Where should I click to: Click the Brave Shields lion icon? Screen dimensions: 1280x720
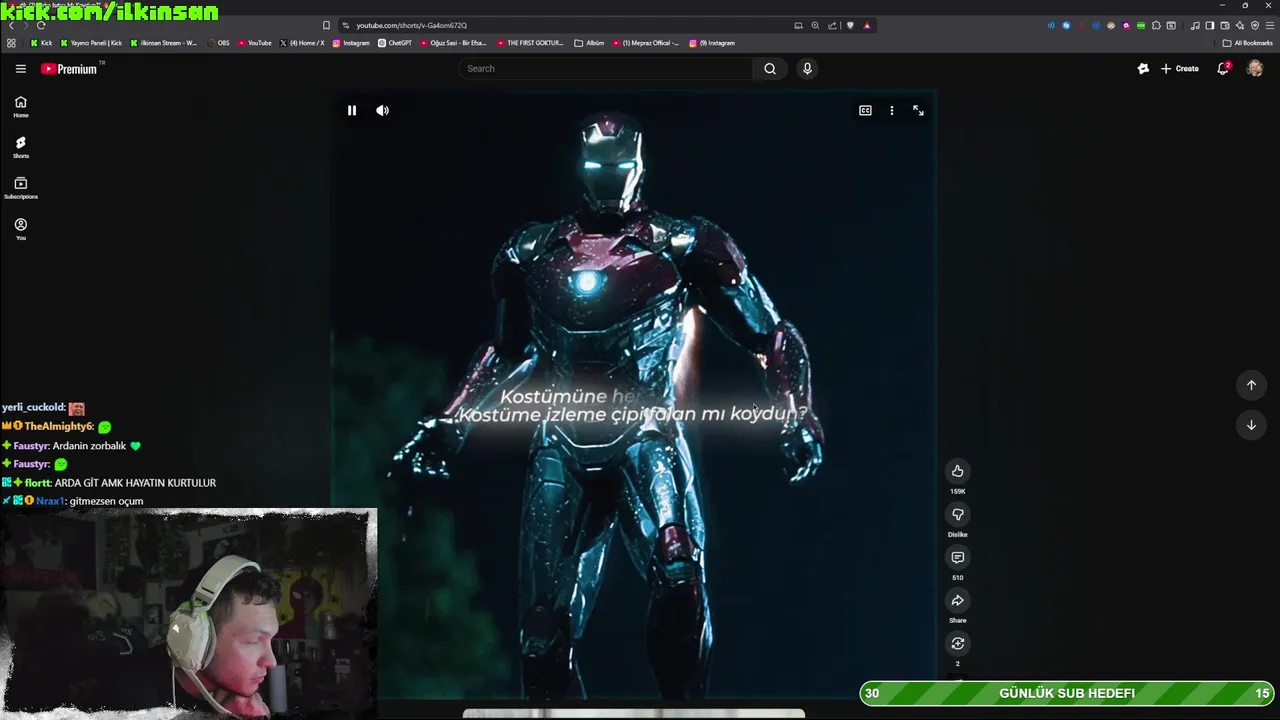(850, 25)
